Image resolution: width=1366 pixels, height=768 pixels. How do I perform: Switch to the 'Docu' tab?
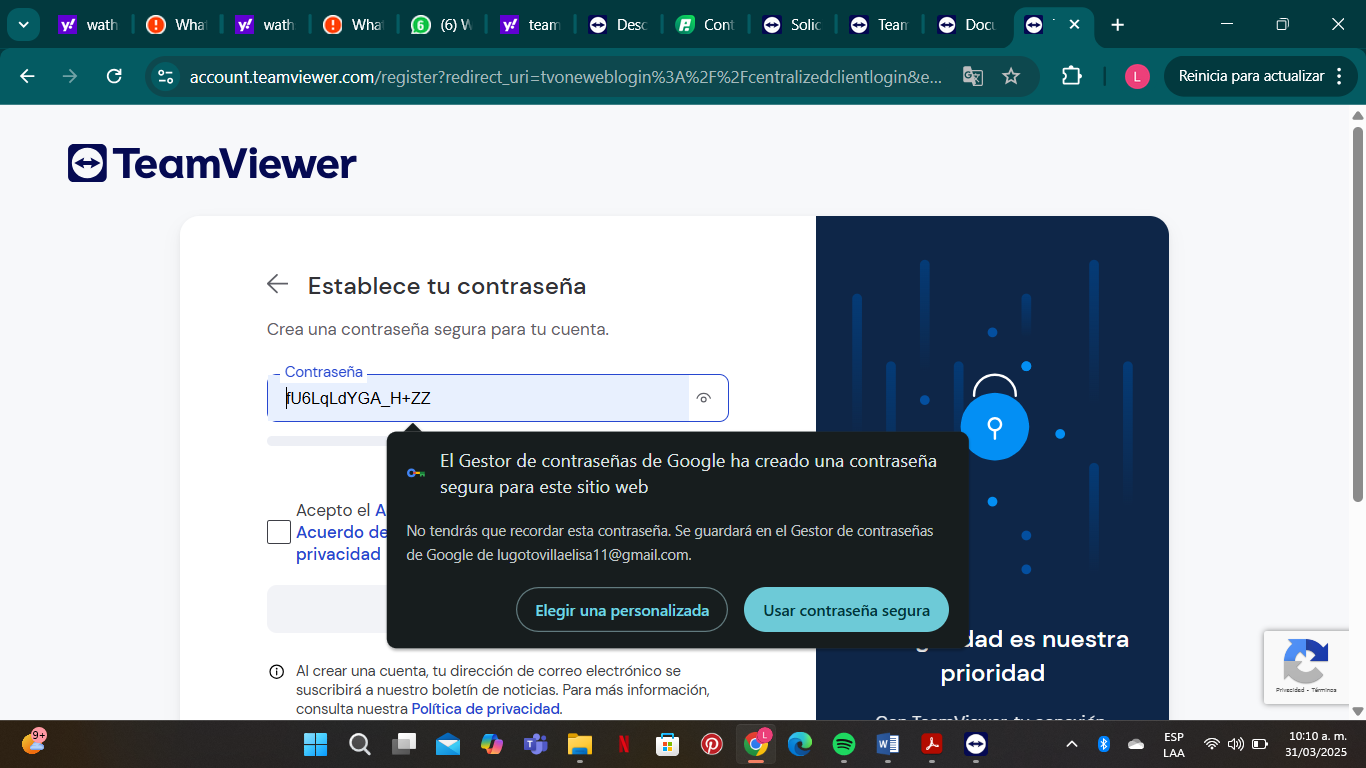968,25
